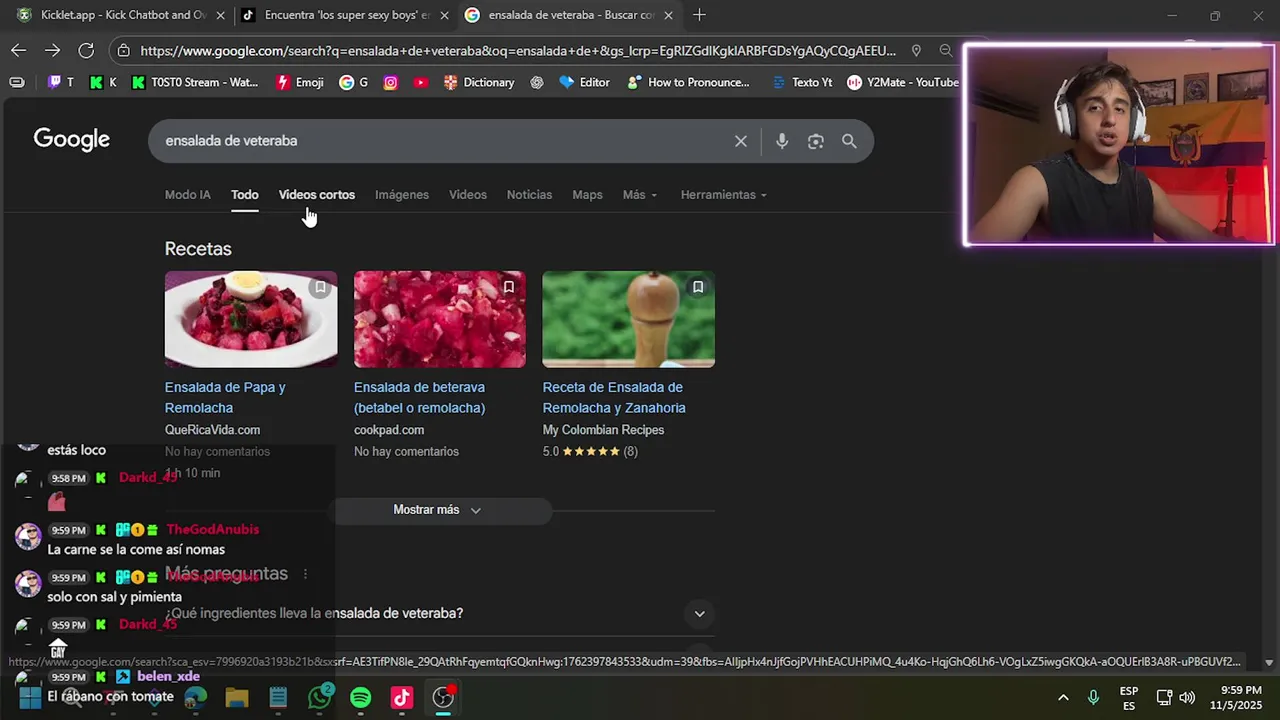Open the Dictionary bookmark
The width and height of the screenshot is (1280, 720).
click(479, 82)
